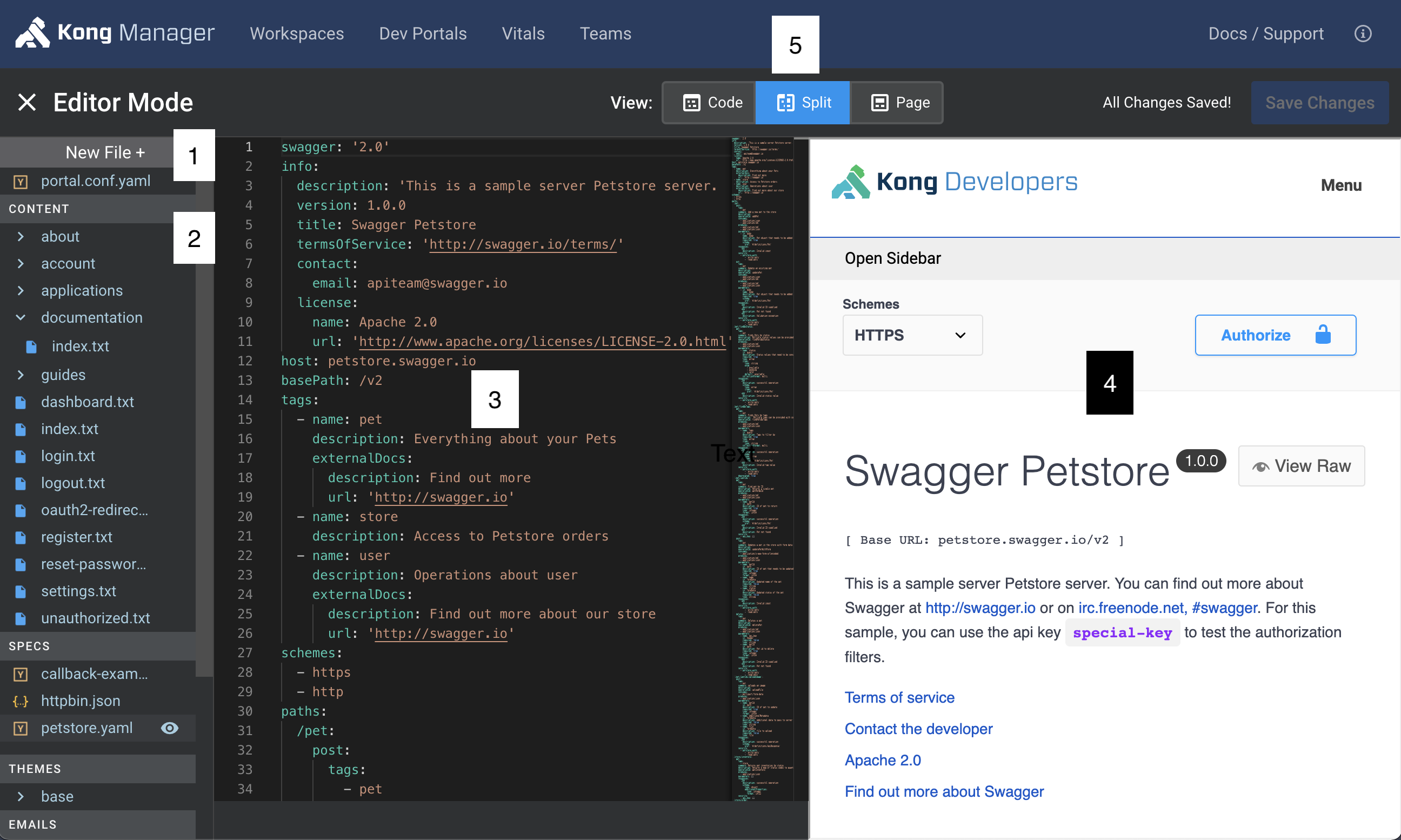
Task: Open portal.conf.yaml file
Action: tap(96, 181)
